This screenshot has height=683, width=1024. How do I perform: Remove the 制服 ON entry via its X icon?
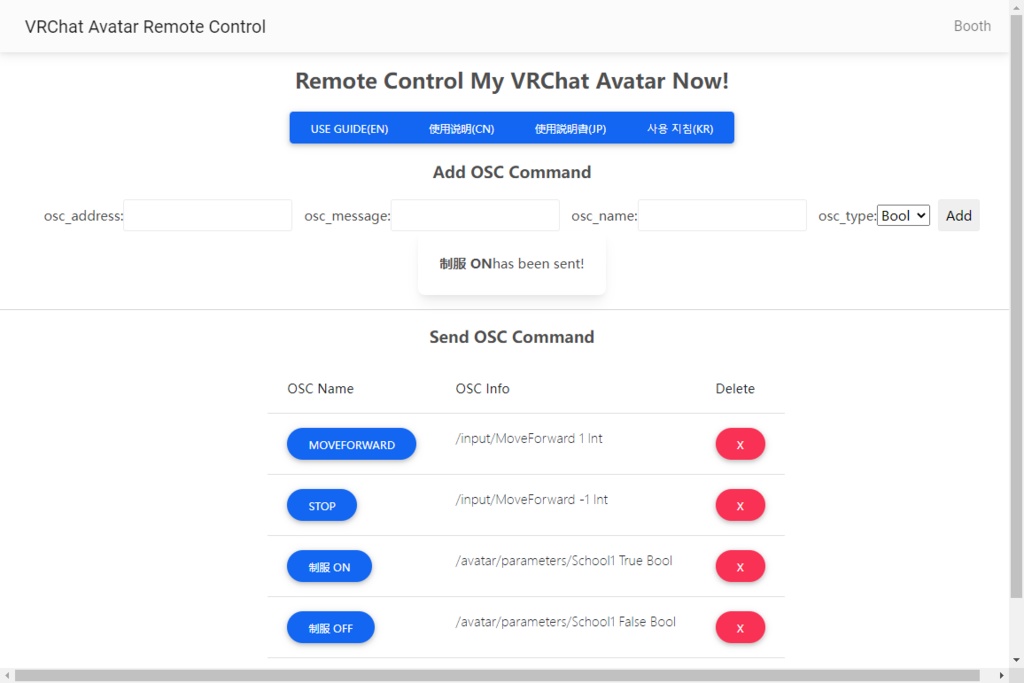click(740, 566)
